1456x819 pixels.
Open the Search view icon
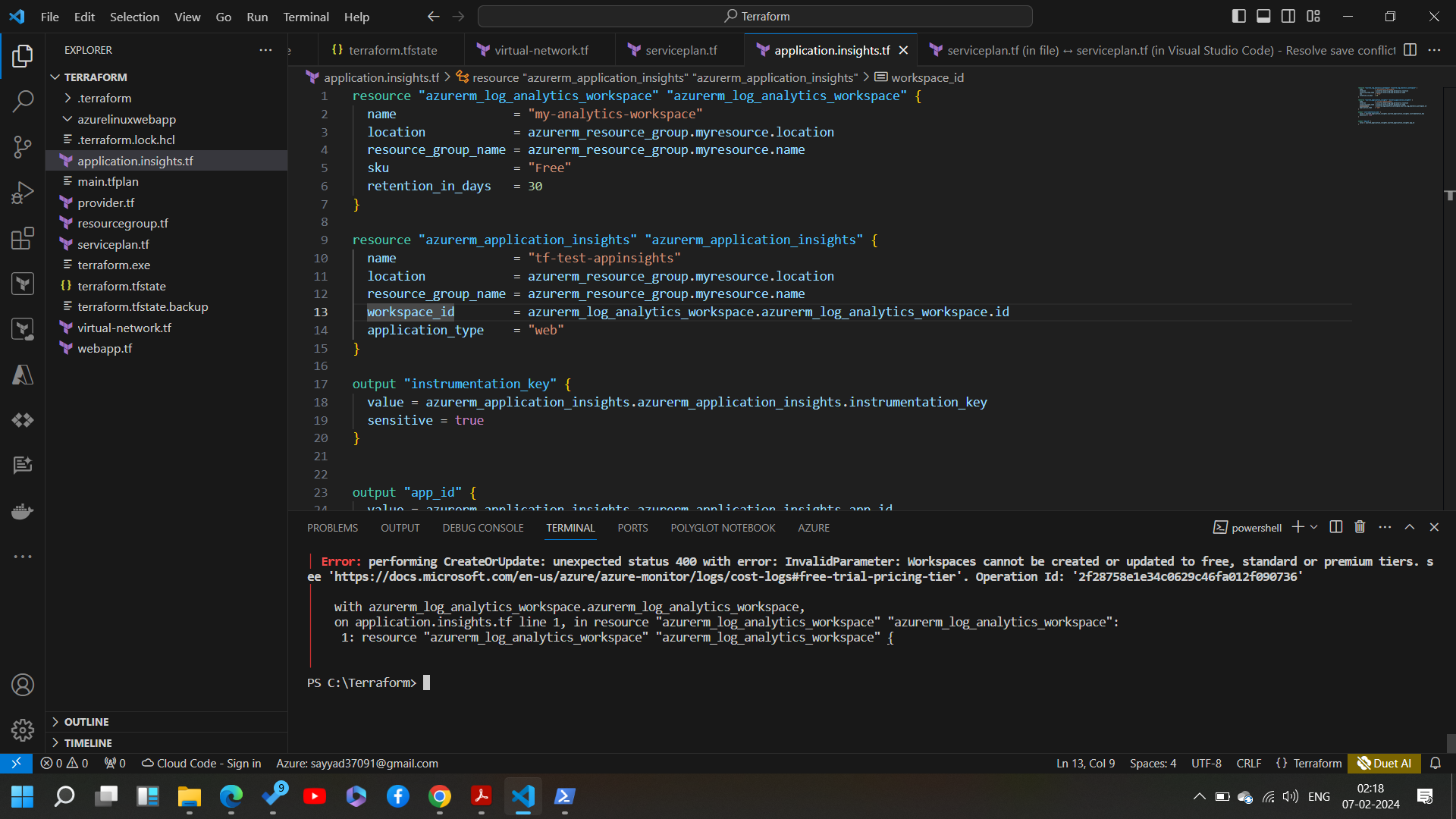23,101
